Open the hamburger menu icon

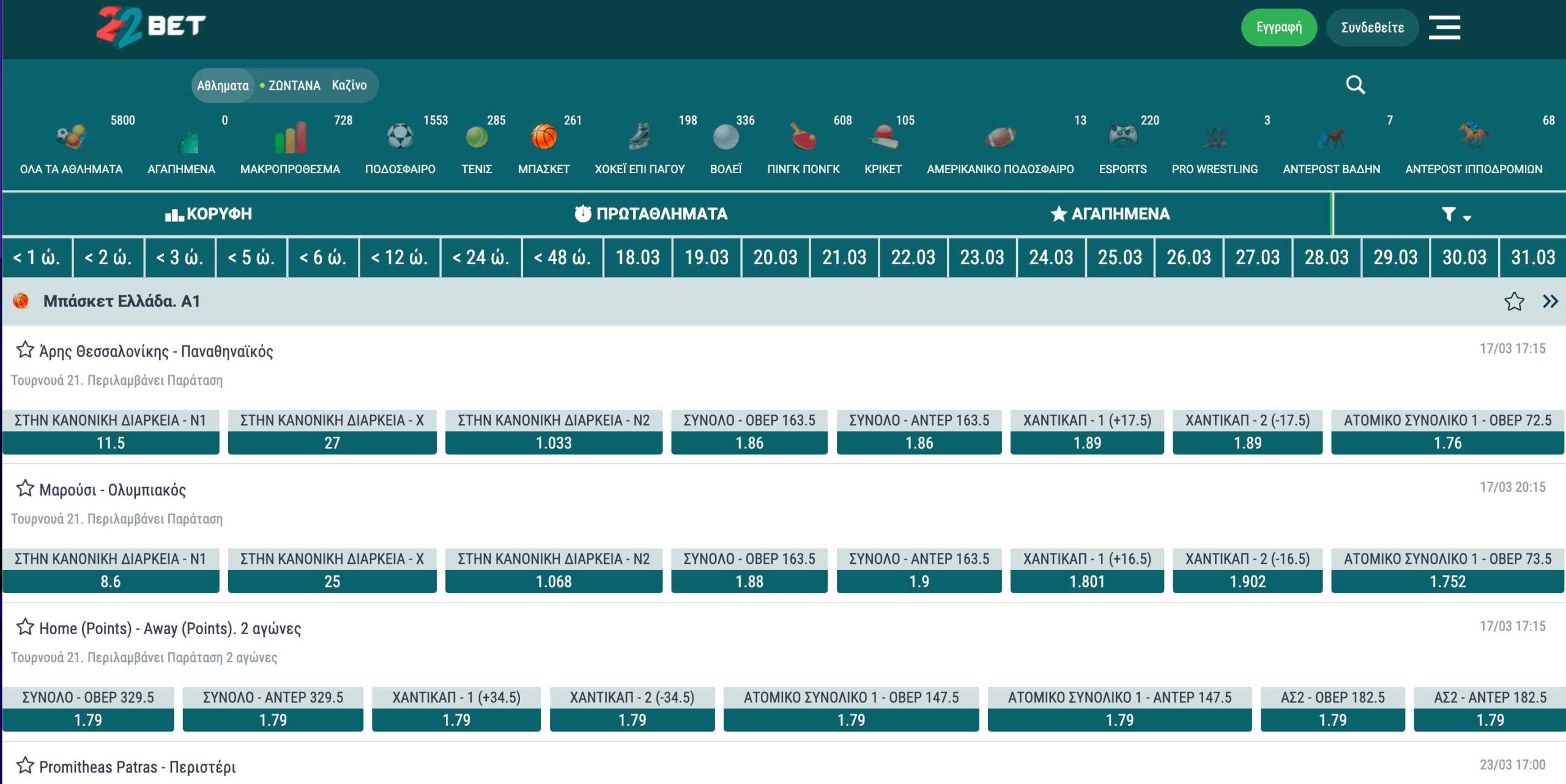click(1444, 28)
